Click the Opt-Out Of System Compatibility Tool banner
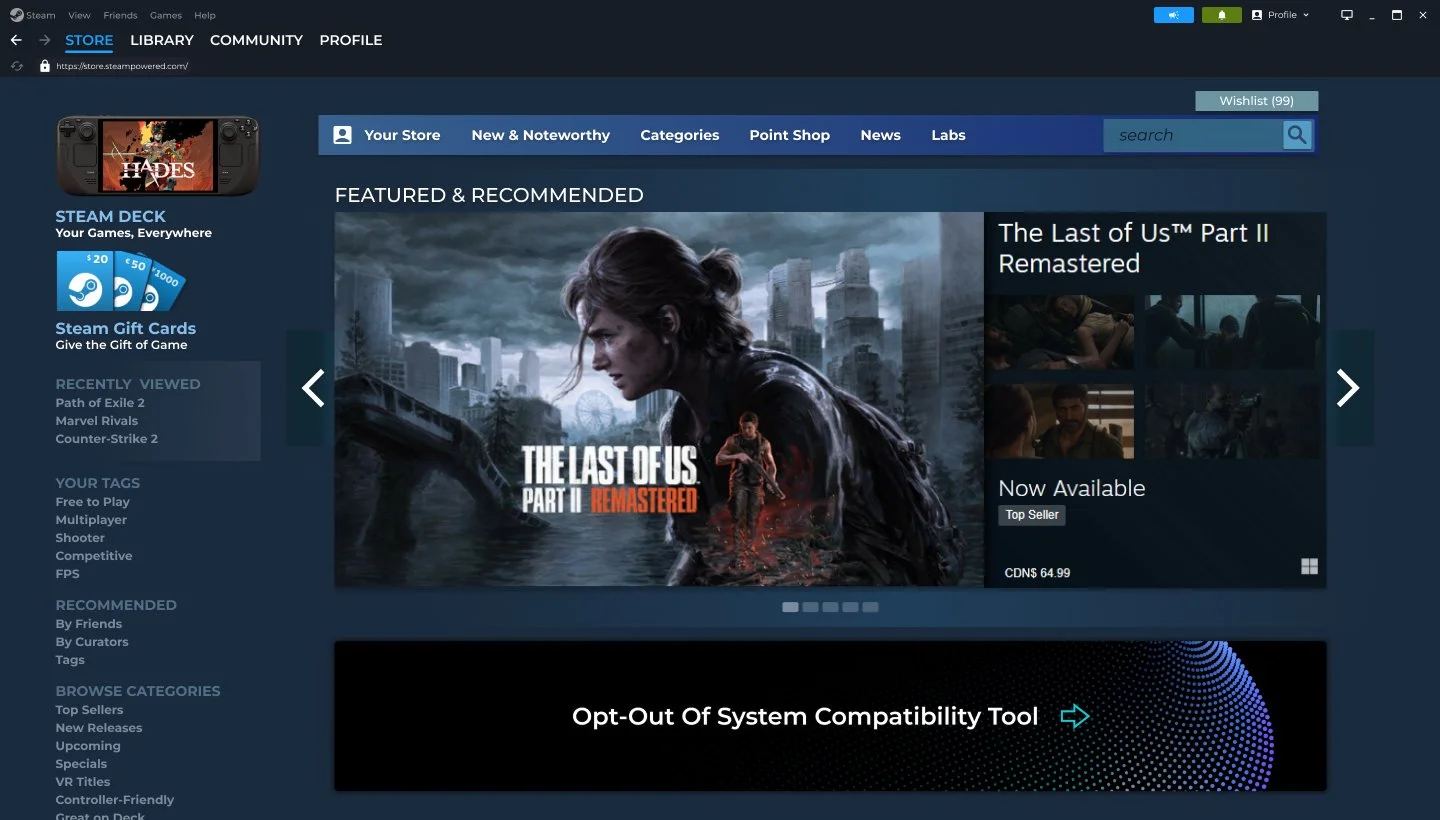The height and width of the screenshot is (820, 1440). [x=830, y=716]
